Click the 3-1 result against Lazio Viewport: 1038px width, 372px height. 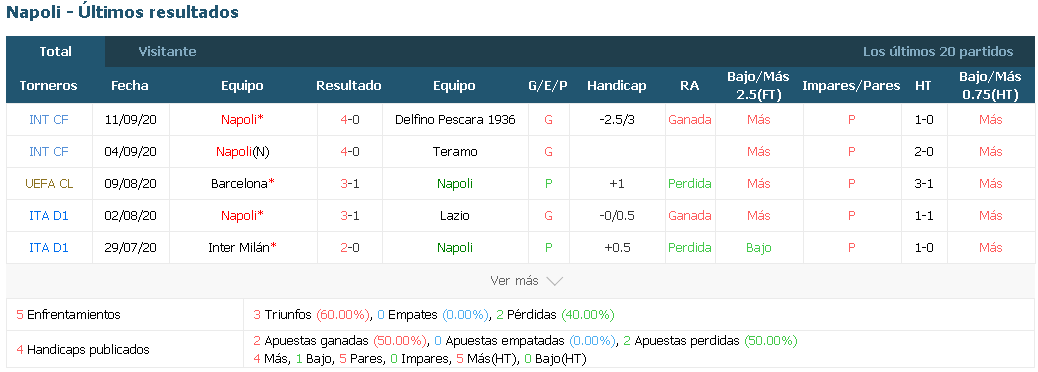coord(350,215)
